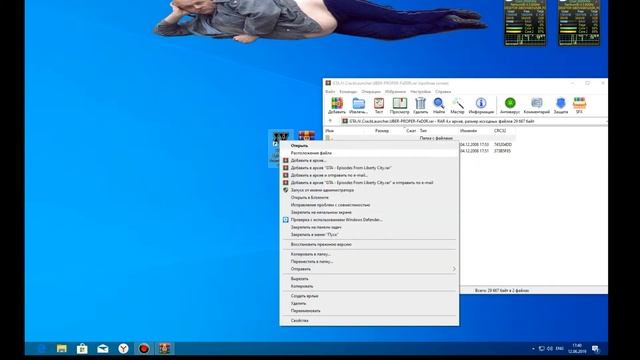The width and height of the screenshot is (640, 360).
Task: Open the Настройки menu in WinRAR
Action: click(420, 91)
